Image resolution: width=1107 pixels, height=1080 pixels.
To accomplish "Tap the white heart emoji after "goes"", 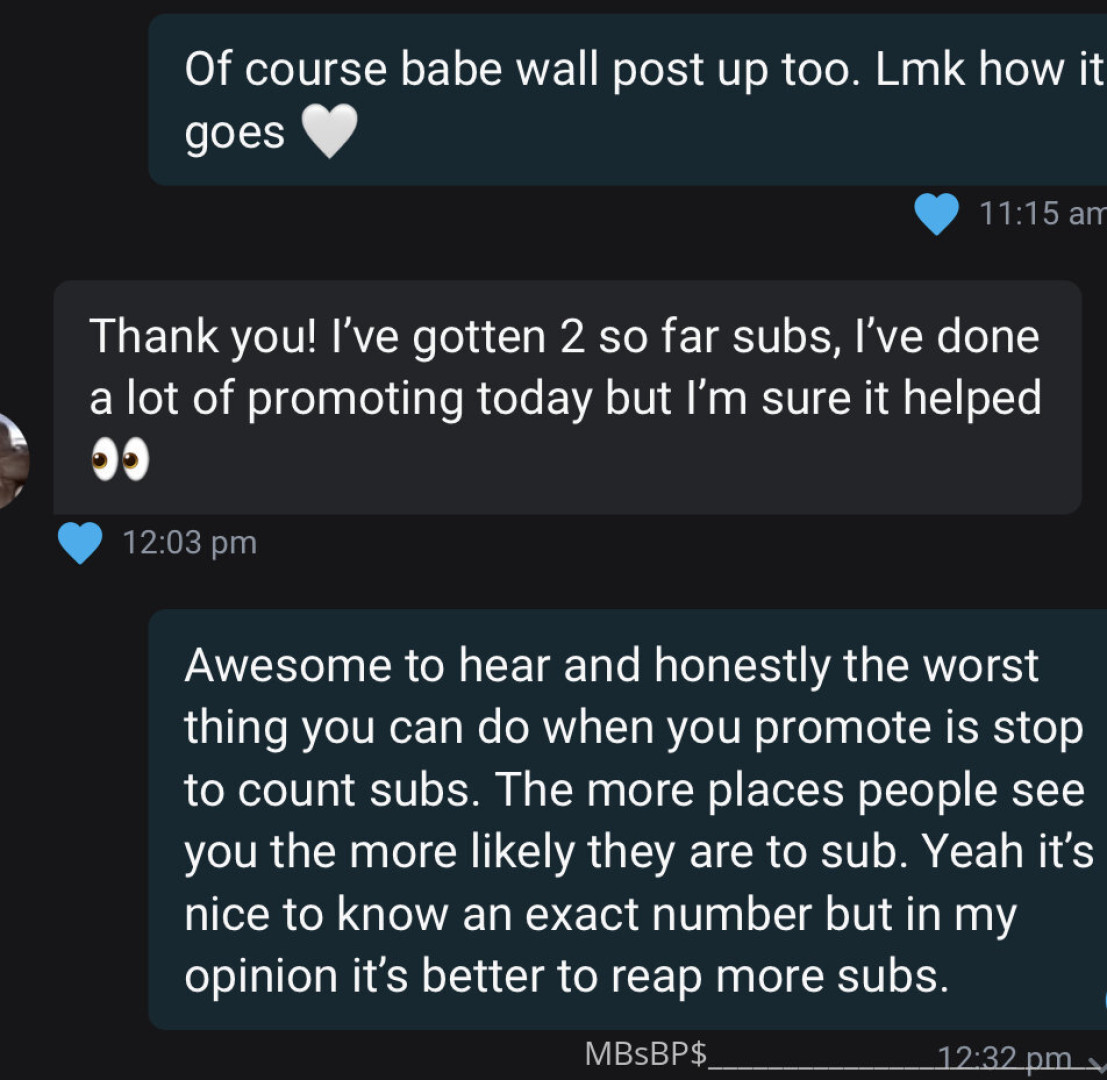I will (x=330, y=131).
